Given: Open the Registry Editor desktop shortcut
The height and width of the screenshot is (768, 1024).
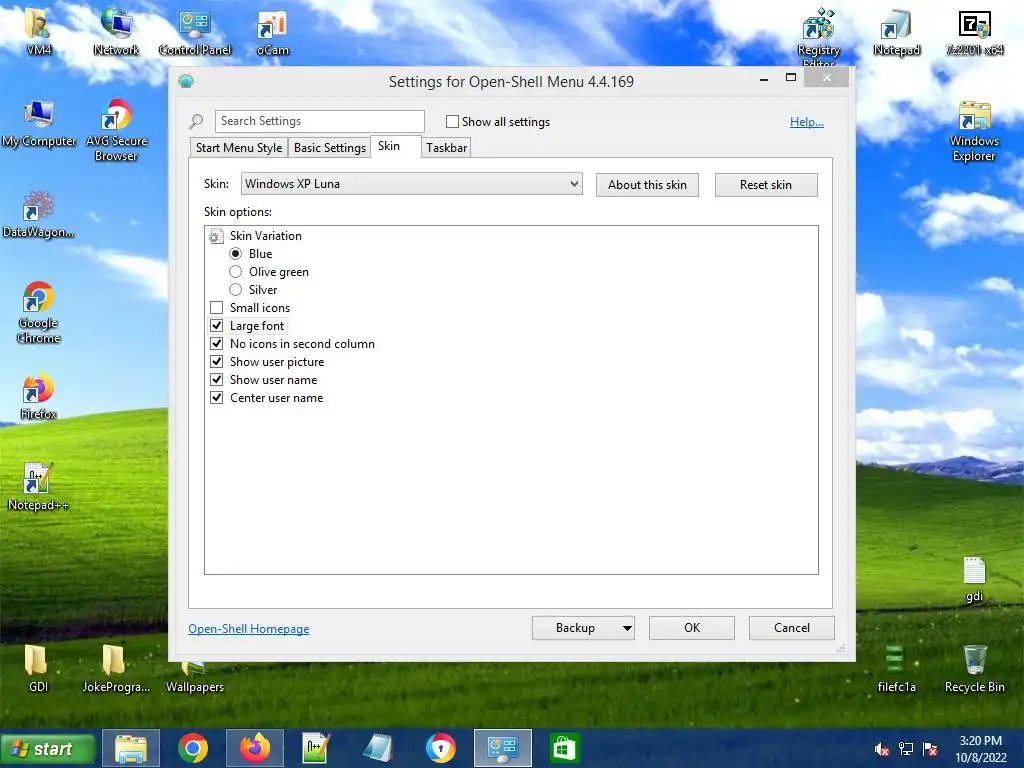Looking at the screenshot, I should (818, 36).
